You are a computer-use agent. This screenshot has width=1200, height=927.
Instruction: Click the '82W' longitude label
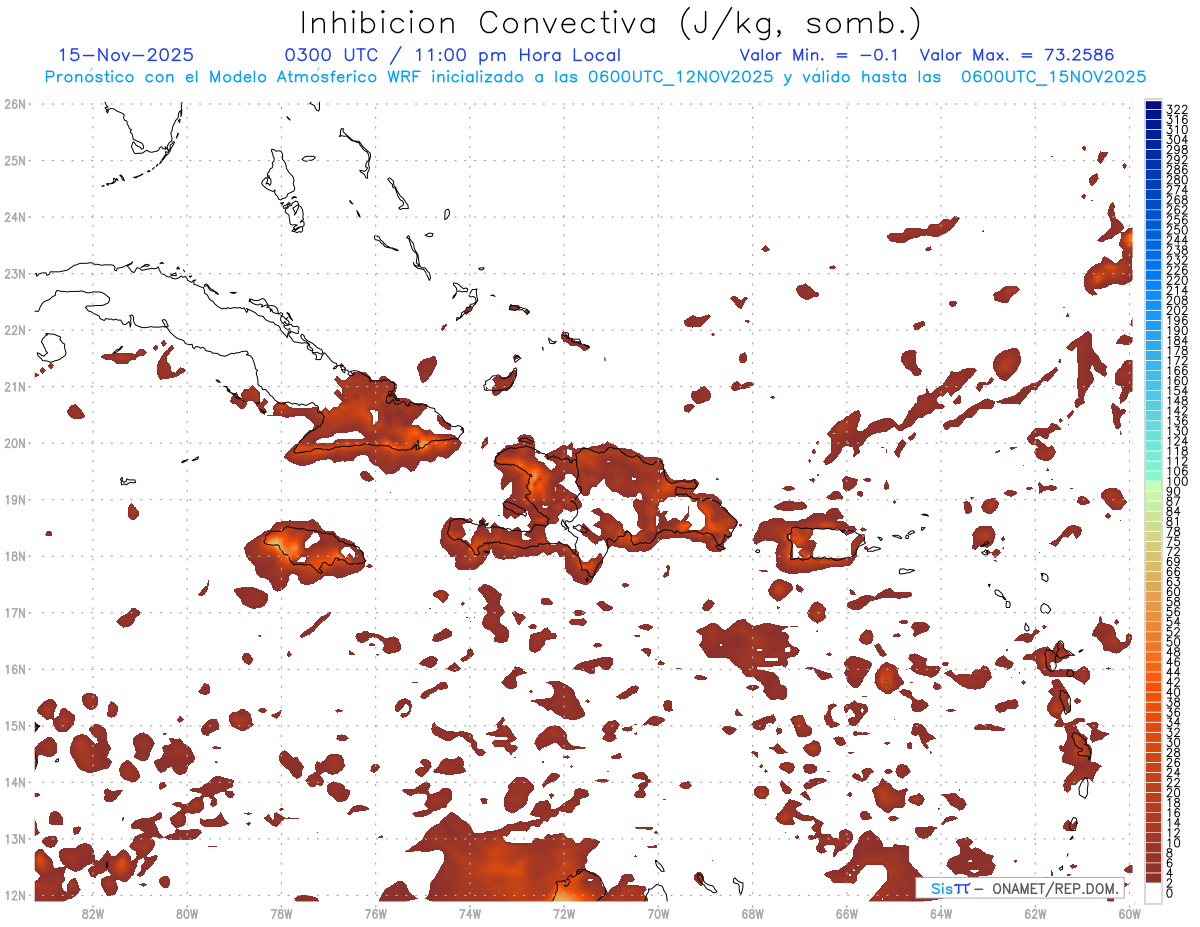(92, 913)
